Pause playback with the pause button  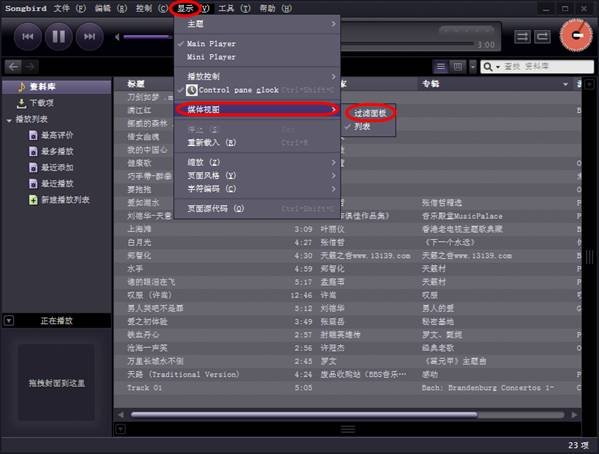point(58,37)
